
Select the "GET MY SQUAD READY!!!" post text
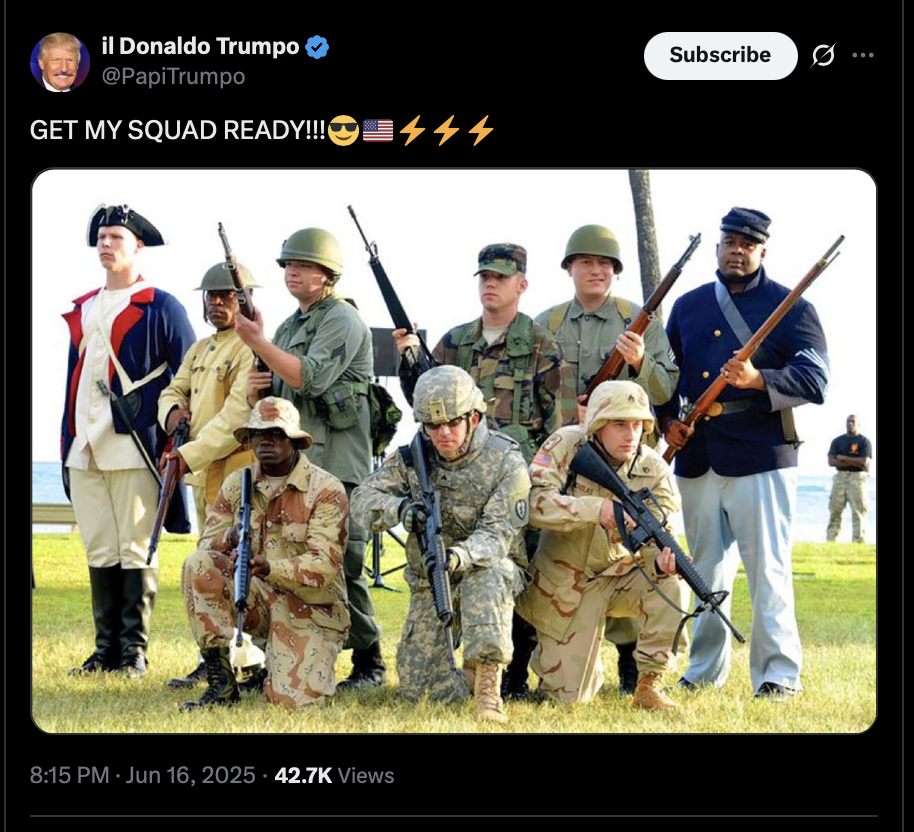click(178, 130)
